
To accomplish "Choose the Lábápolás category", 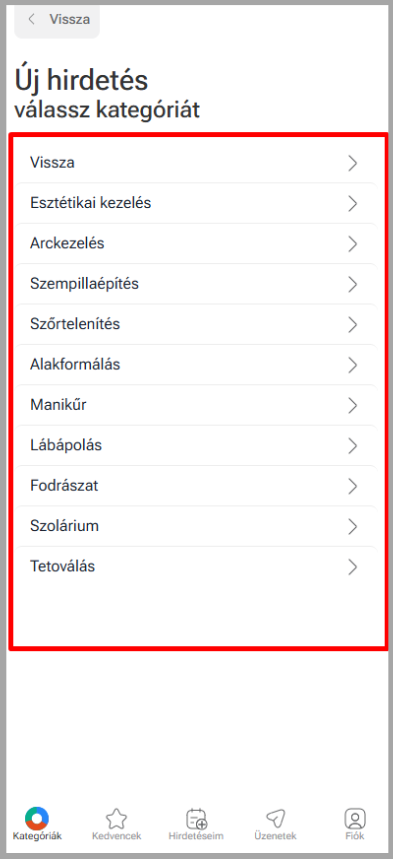I will point(195,446).
